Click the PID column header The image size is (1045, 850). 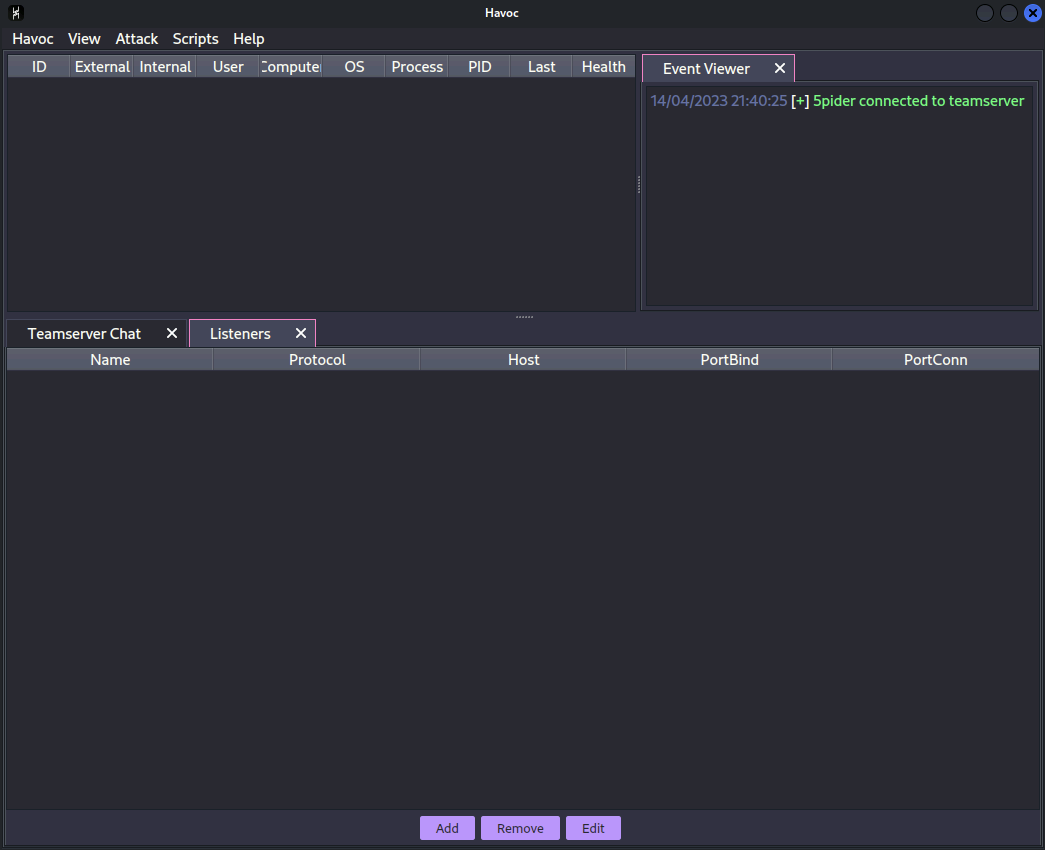tap(479, 67)
